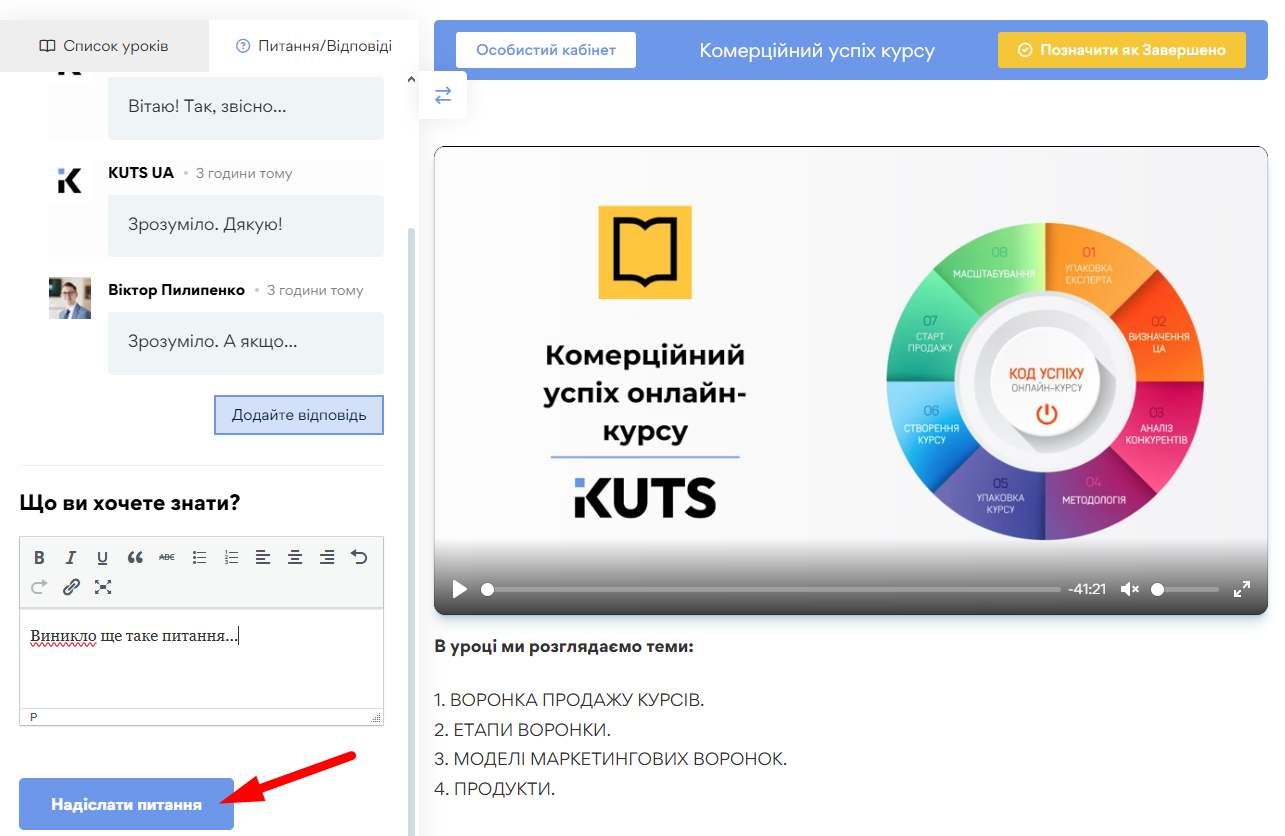Viewport: 1285px width, 836px height.
Task: Unmute the video using the speaker icon
Action: coord(1130,589)
